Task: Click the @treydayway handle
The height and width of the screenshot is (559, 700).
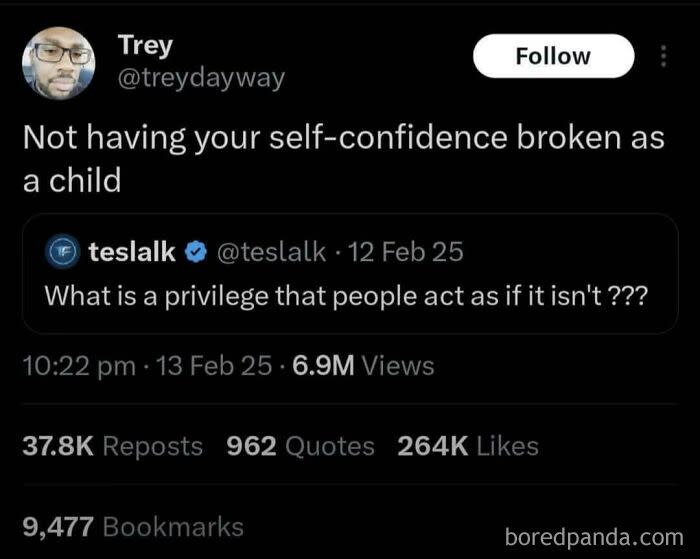Action: point(201,77)
